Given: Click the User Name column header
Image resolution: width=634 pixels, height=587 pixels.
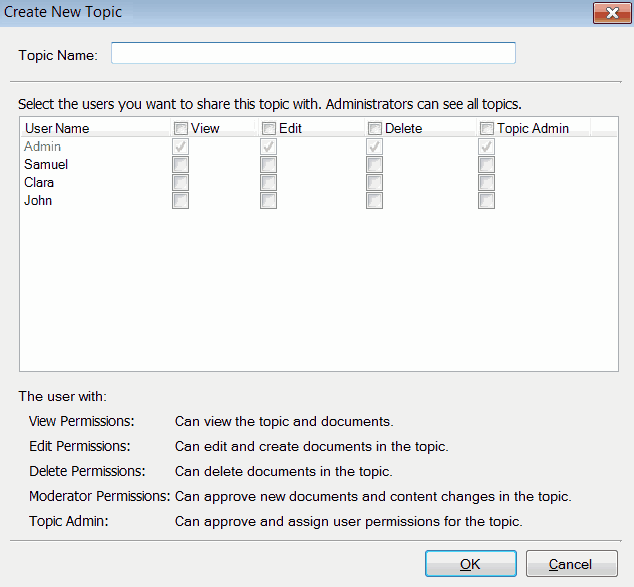Looking at the screenshot, I should point(57,128).
